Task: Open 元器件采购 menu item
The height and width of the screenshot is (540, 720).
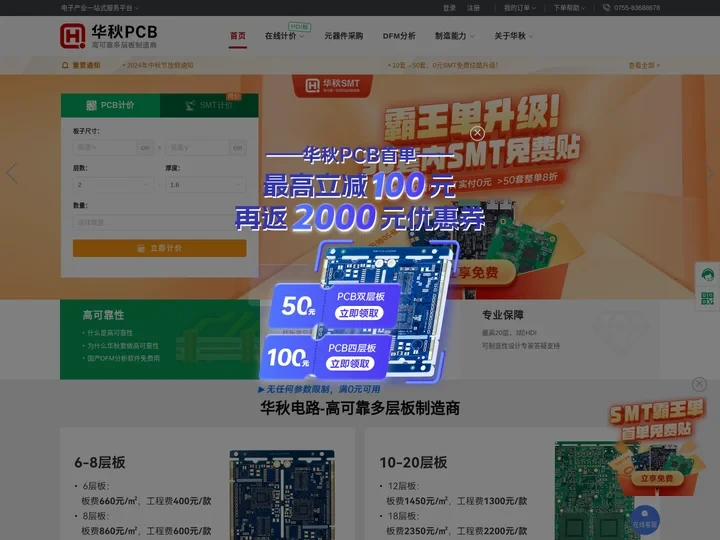Action: pos(343,36)
